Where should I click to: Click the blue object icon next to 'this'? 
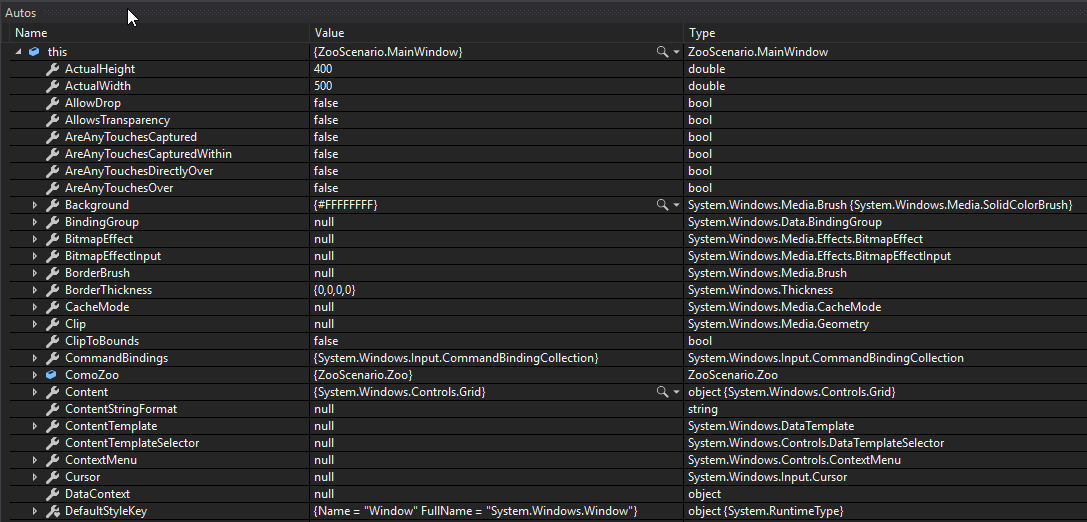coord(35,51)
